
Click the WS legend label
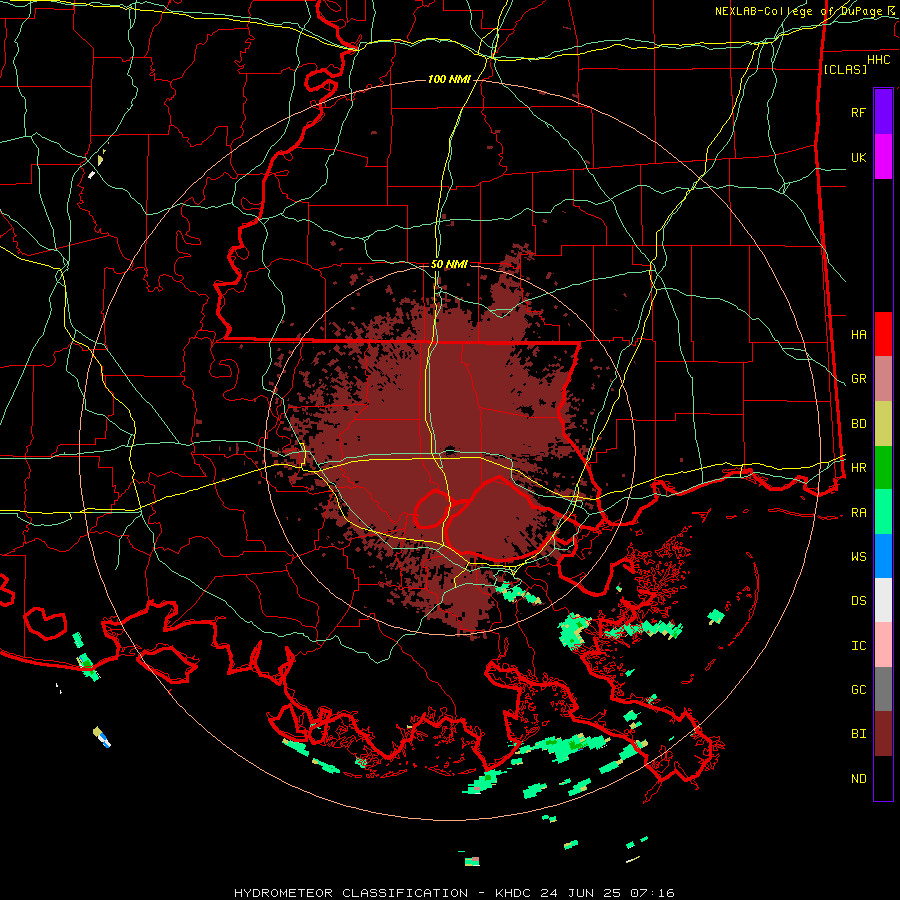858,557
